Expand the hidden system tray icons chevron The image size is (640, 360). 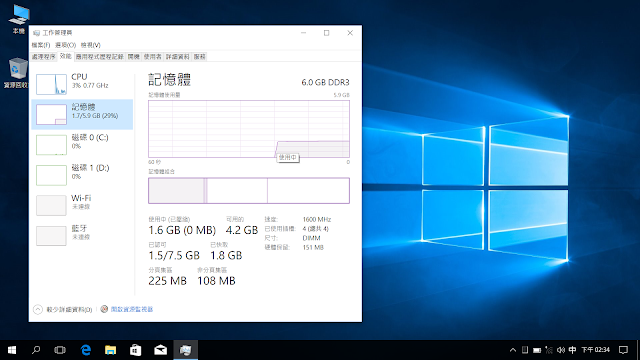point(513,350)
